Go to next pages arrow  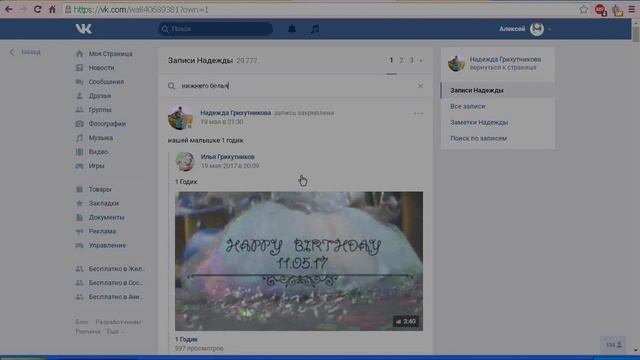pyautogui.click(x=421, y=61)
